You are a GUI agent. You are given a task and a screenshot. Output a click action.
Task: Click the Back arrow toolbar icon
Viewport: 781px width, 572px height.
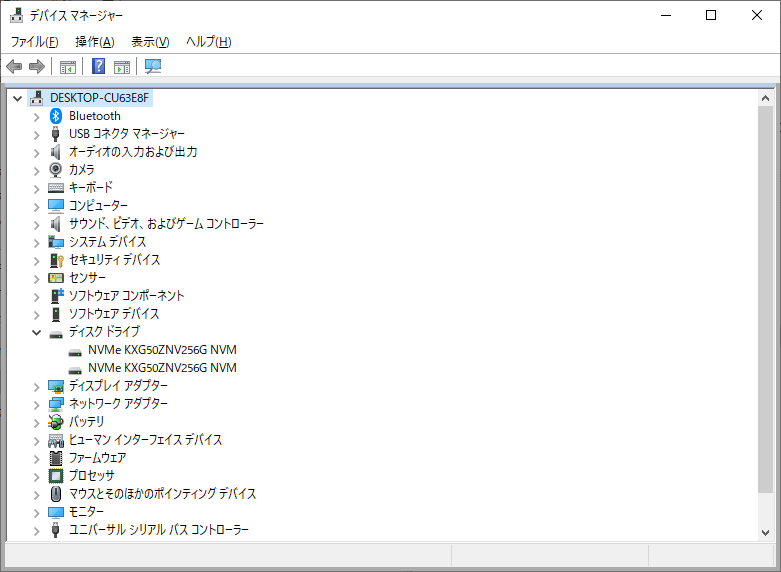[14, 66]
